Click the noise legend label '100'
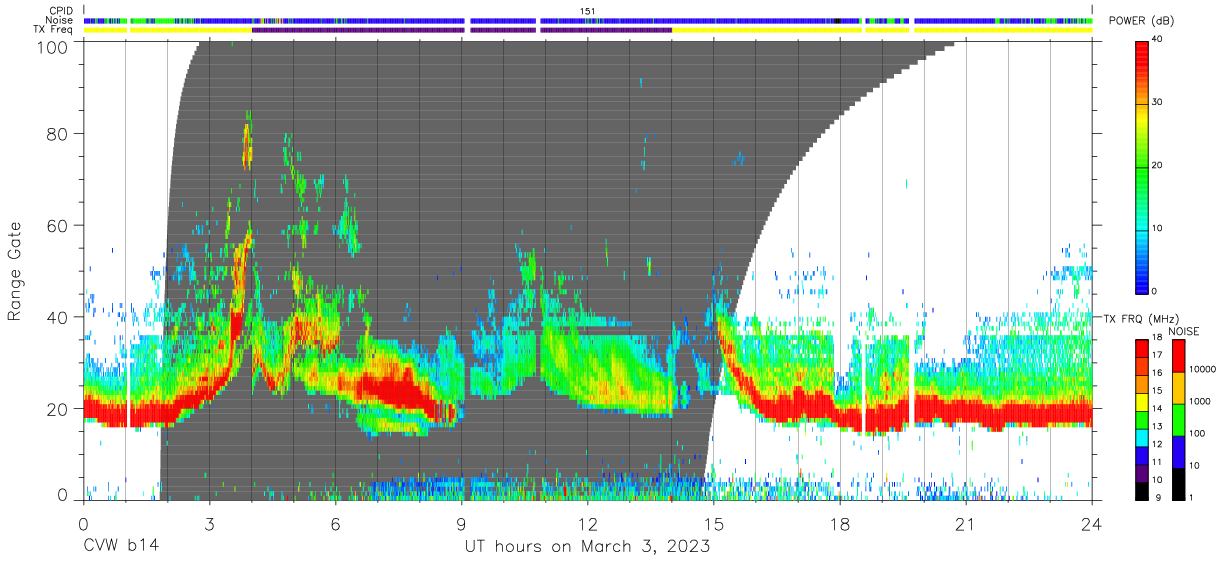 coord(1197,433)
